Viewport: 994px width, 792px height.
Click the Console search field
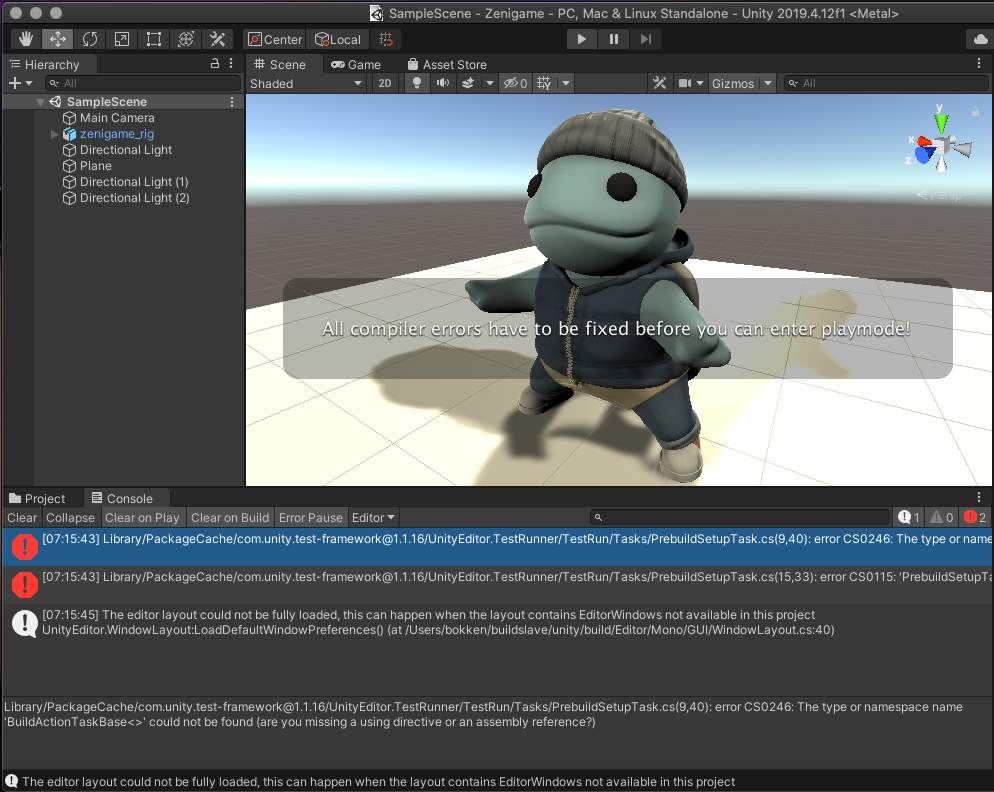click(x=740, y=517)
